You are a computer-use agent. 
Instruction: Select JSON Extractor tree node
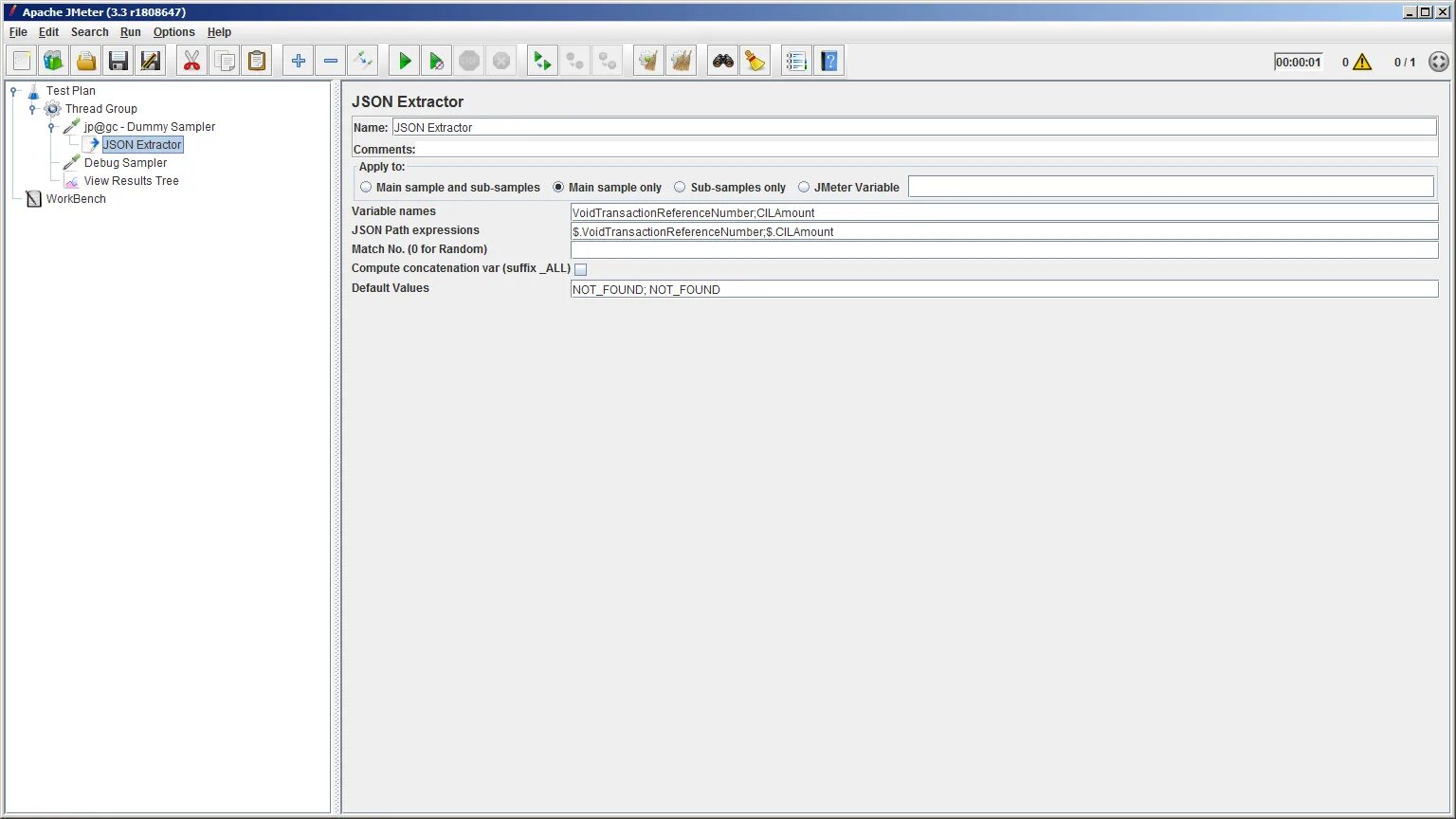pos(142,145)
